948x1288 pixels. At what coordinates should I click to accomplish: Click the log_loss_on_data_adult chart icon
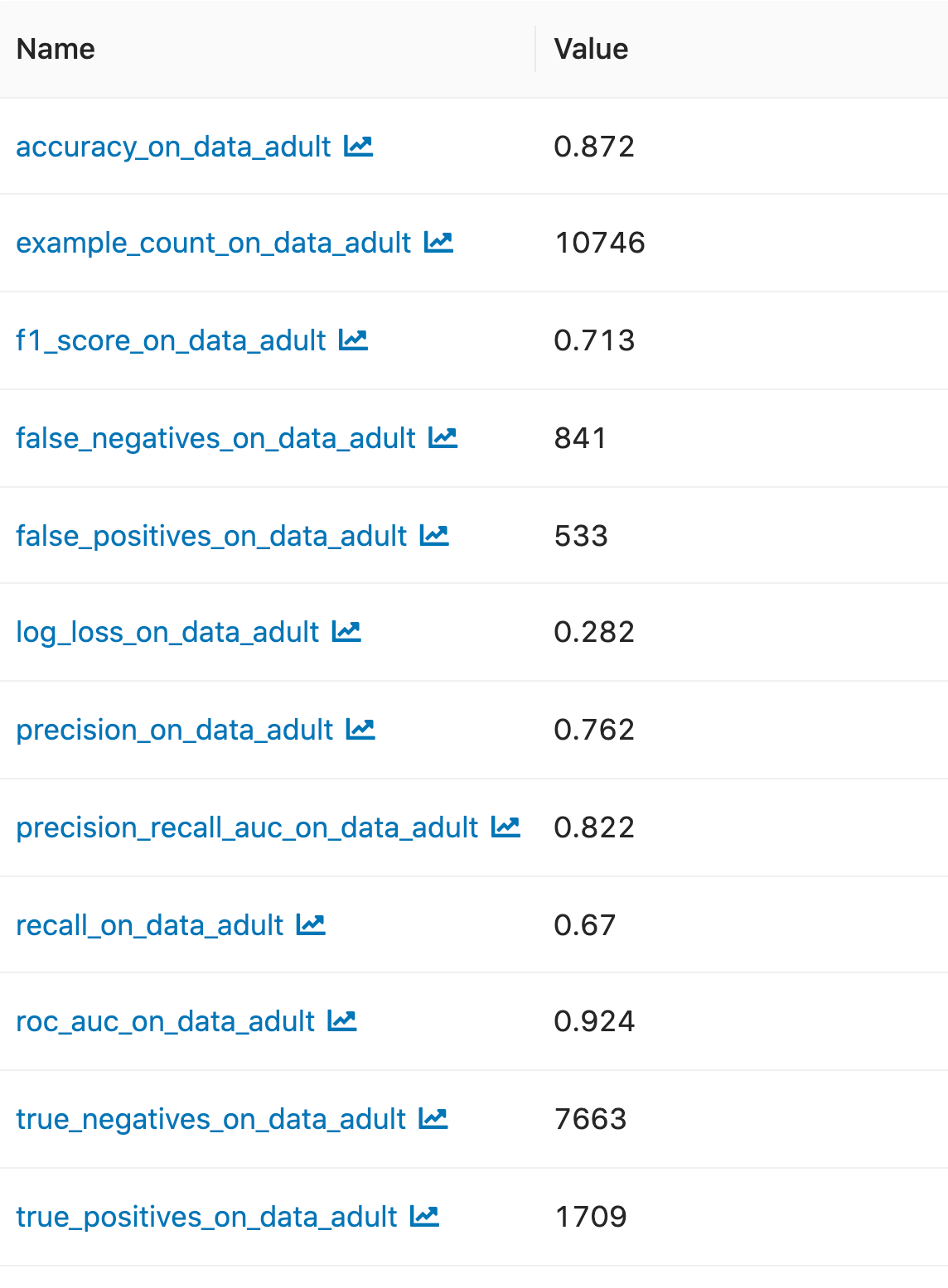point(346,632)
